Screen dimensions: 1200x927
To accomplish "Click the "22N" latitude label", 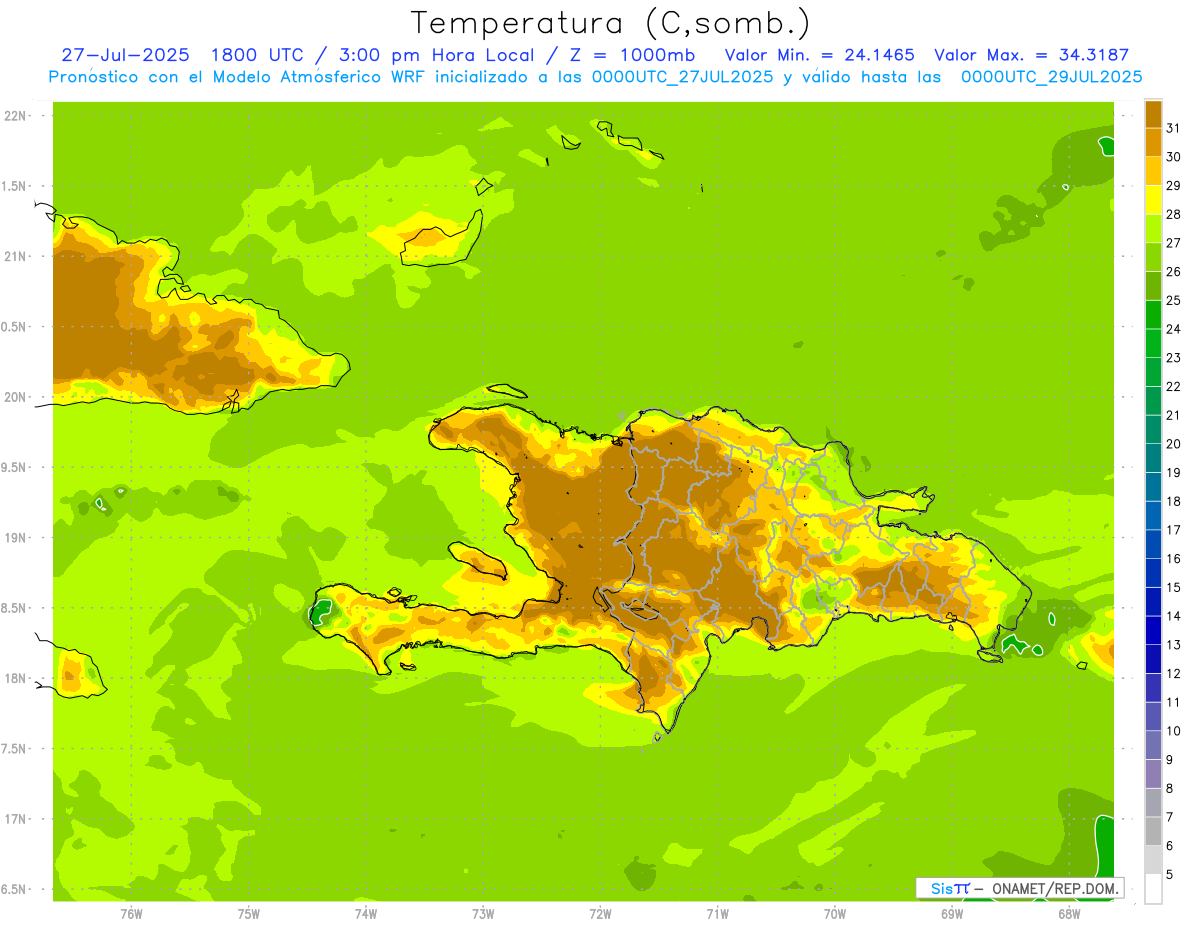I will coord(17,116).
